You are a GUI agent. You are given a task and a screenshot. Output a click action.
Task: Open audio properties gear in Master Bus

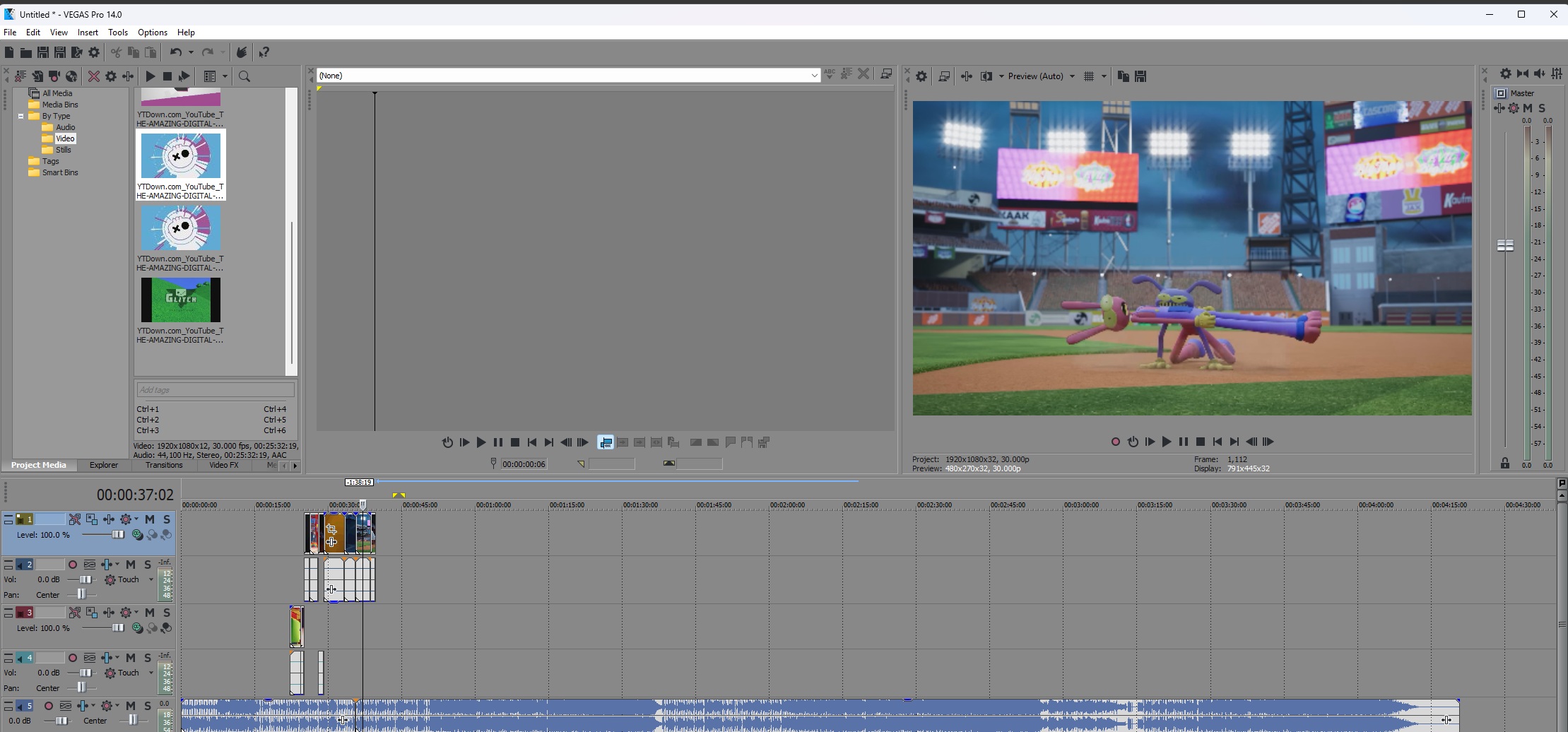(1506, 73)
